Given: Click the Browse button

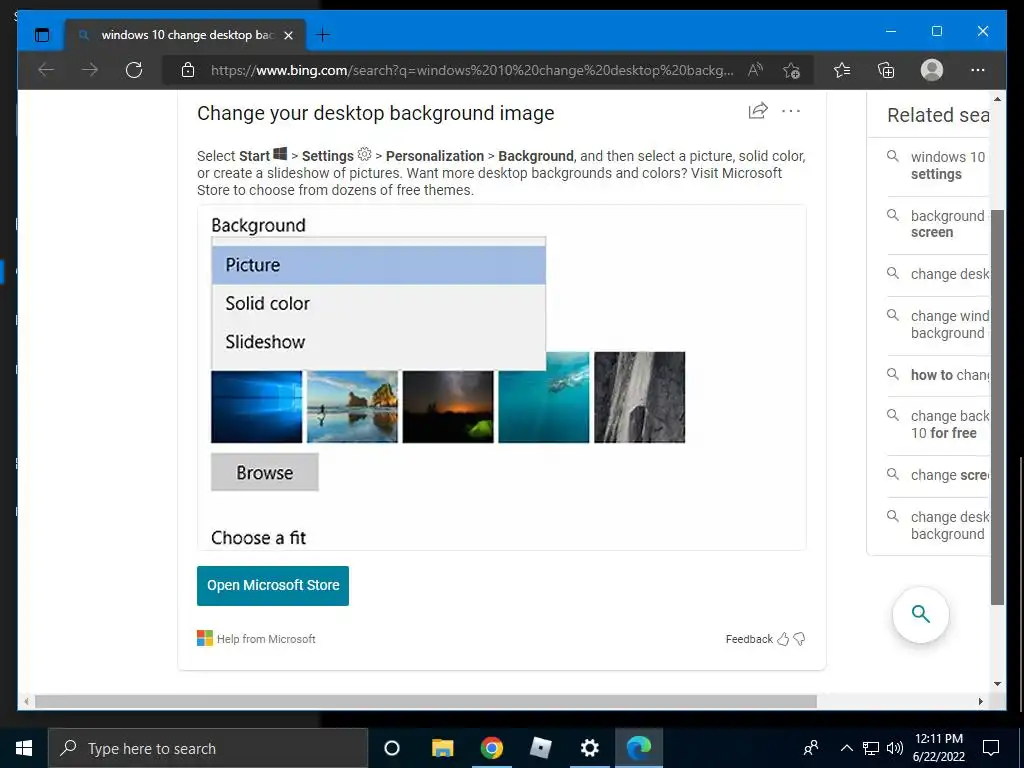Looking at the screenshot, I should click(264, 472).
